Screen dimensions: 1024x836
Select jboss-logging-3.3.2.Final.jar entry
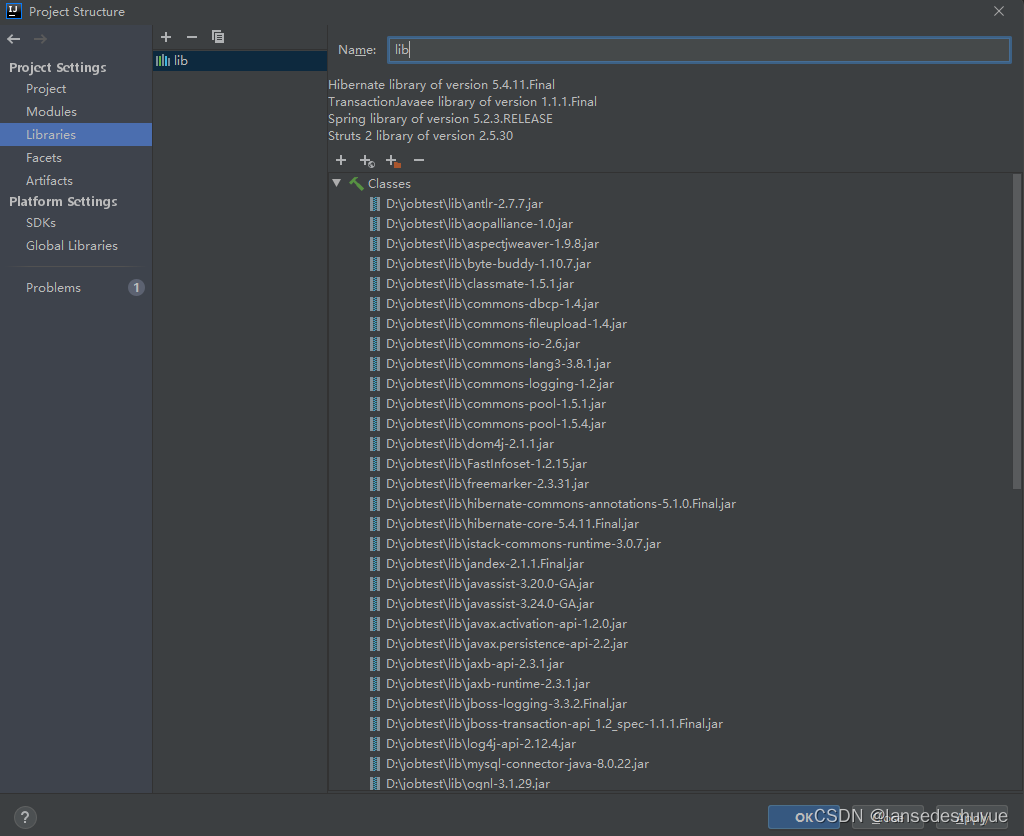506,704
